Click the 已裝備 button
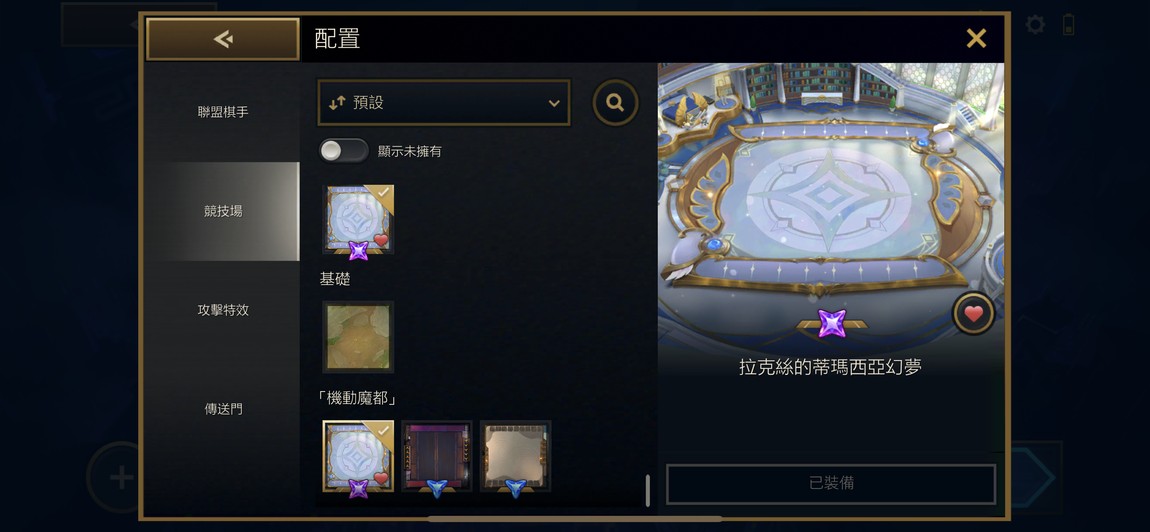Viewport: 1150px width, 532px height. pyautogui.click(x=831, y=484)
